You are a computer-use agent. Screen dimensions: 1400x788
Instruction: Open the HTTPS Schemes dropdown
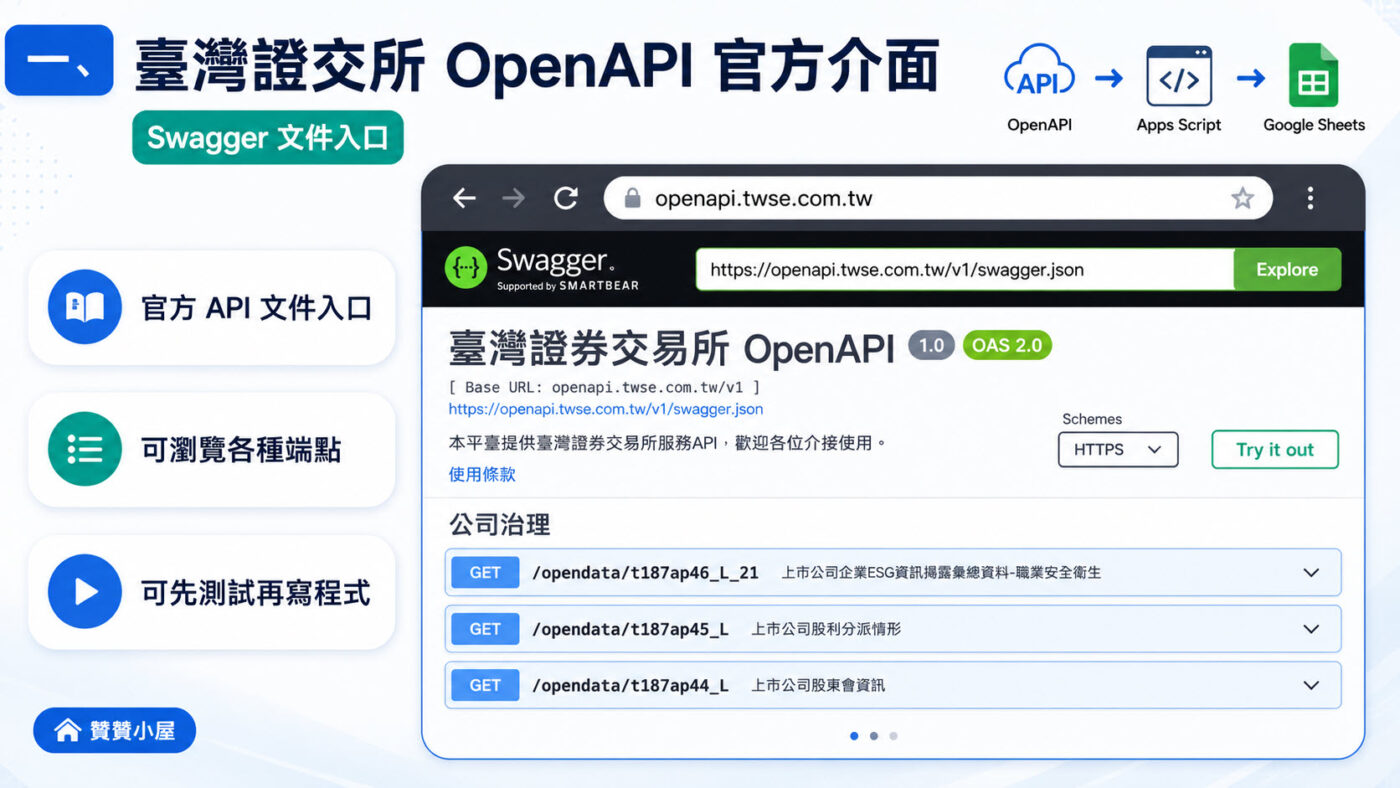tap(1118, 449)
